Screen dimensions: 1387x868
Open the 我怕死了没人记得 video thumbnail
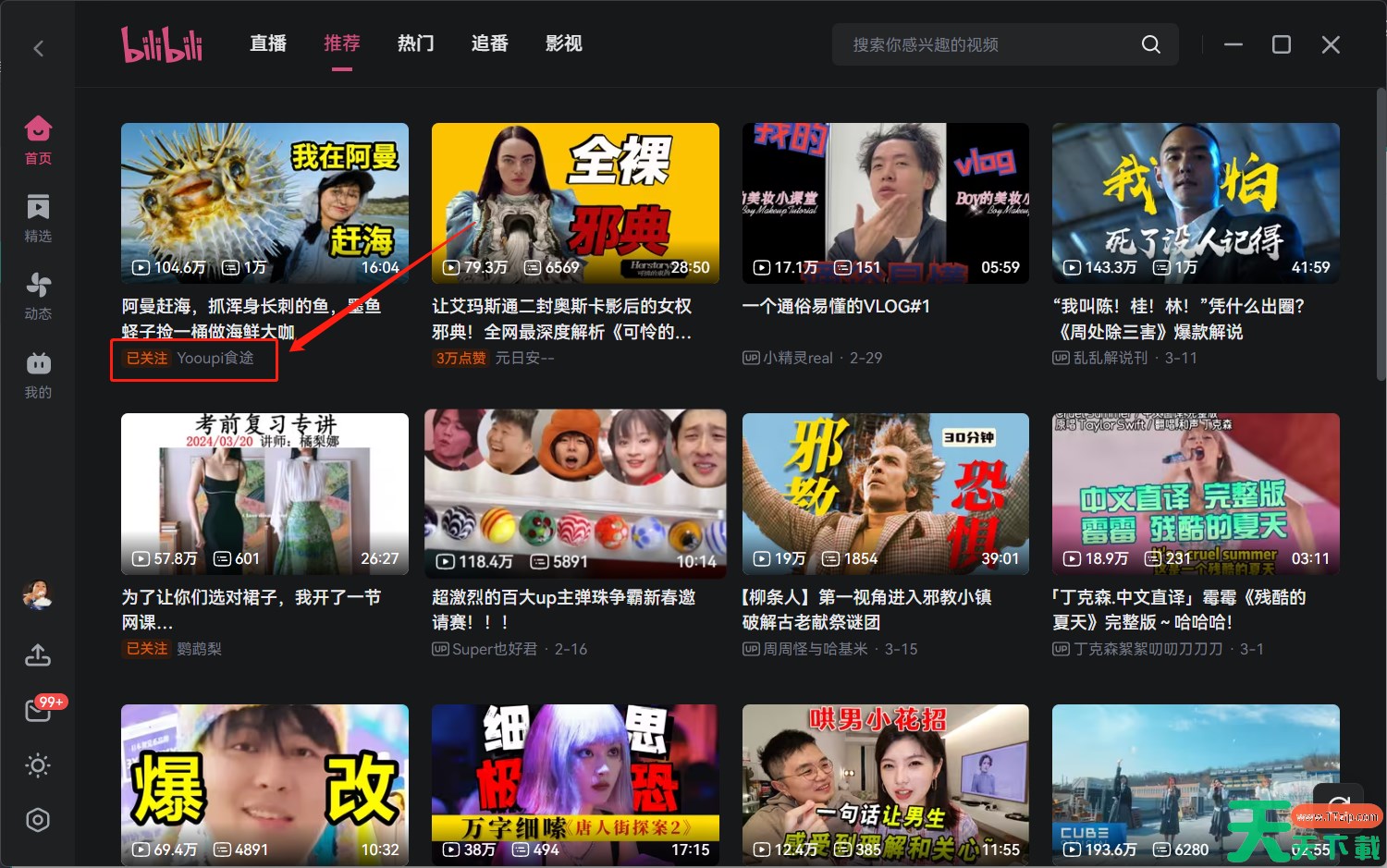pos(1196,202)
